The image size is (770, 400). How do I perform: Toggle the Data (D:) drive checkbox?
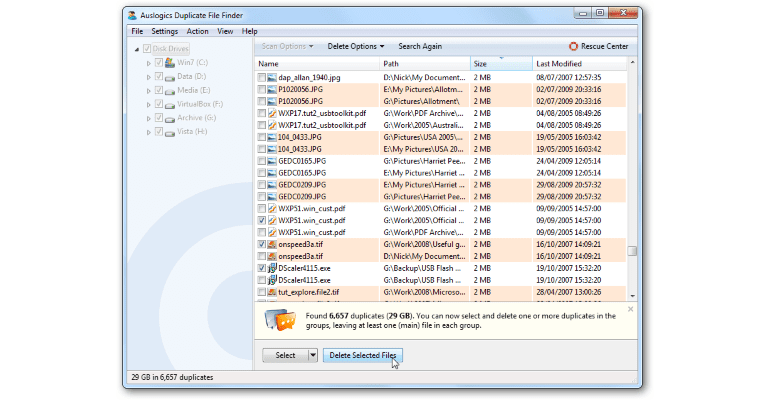coord(159,76)
